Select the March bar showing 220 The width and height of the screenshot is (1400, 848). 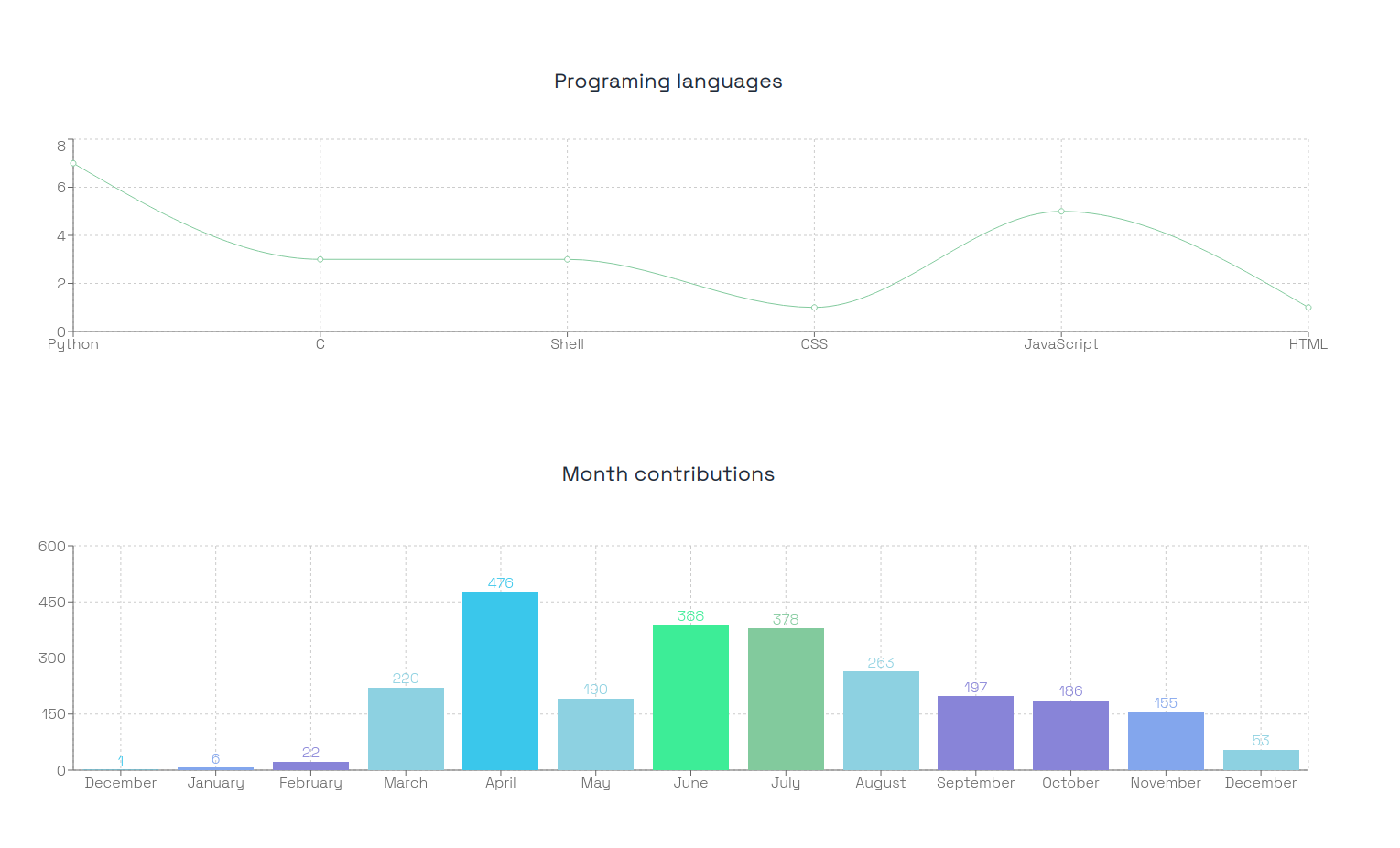(406, 729)
